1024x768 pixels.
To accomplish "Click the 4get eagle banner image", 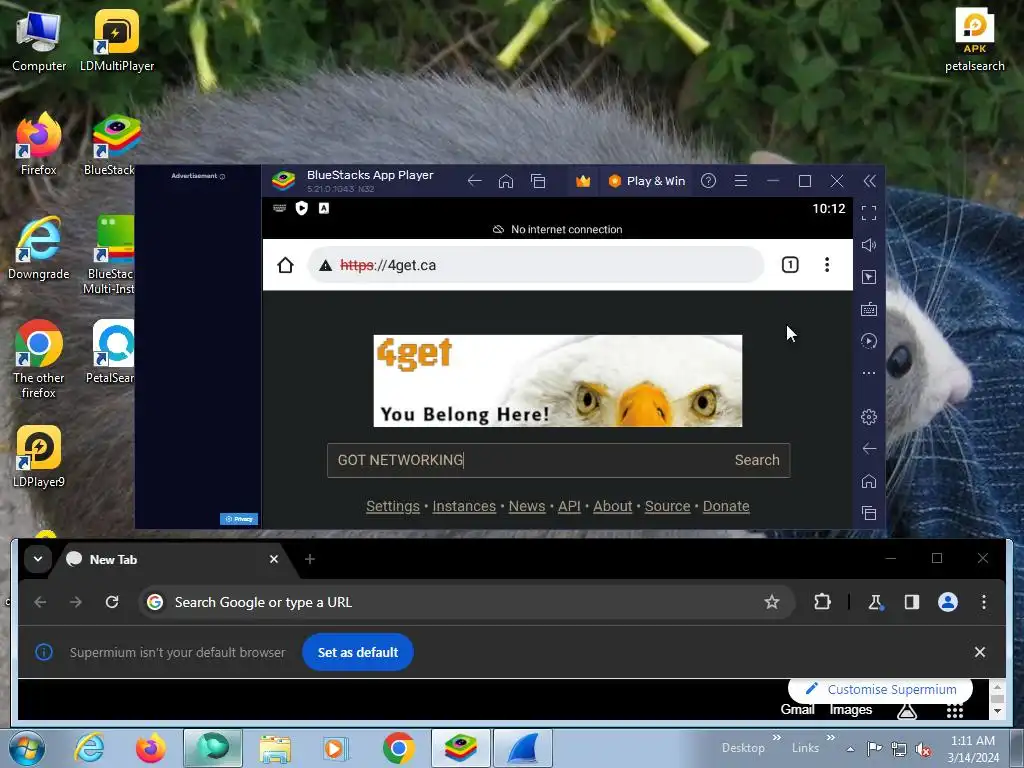I will (x=558, y=381).
